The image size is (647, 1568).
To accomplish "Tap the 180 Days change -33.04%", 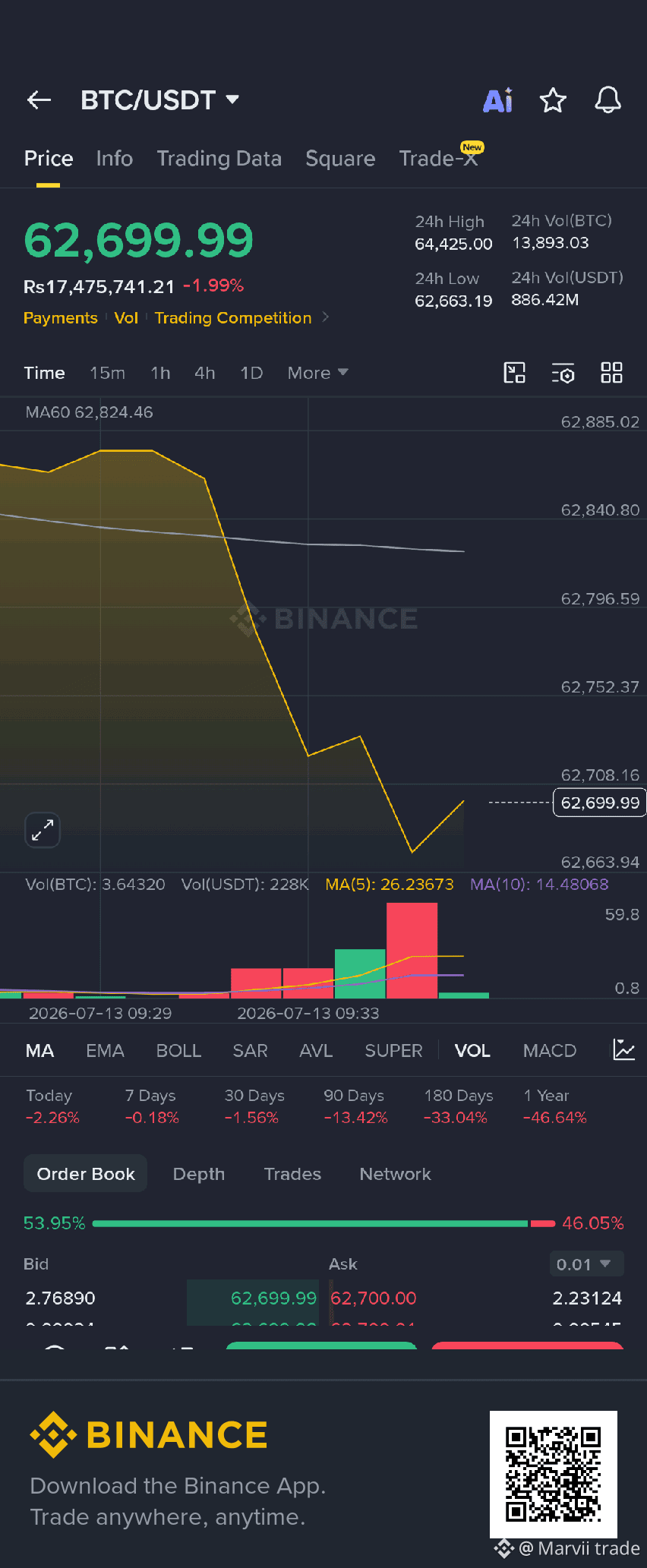I will 456,1118.
